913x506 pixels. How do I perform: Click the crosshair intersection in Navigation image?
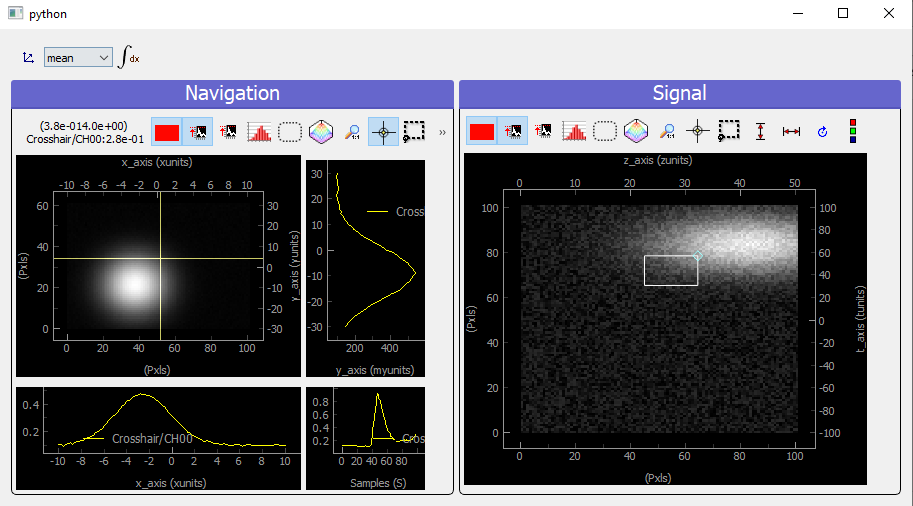coord(160,258)
